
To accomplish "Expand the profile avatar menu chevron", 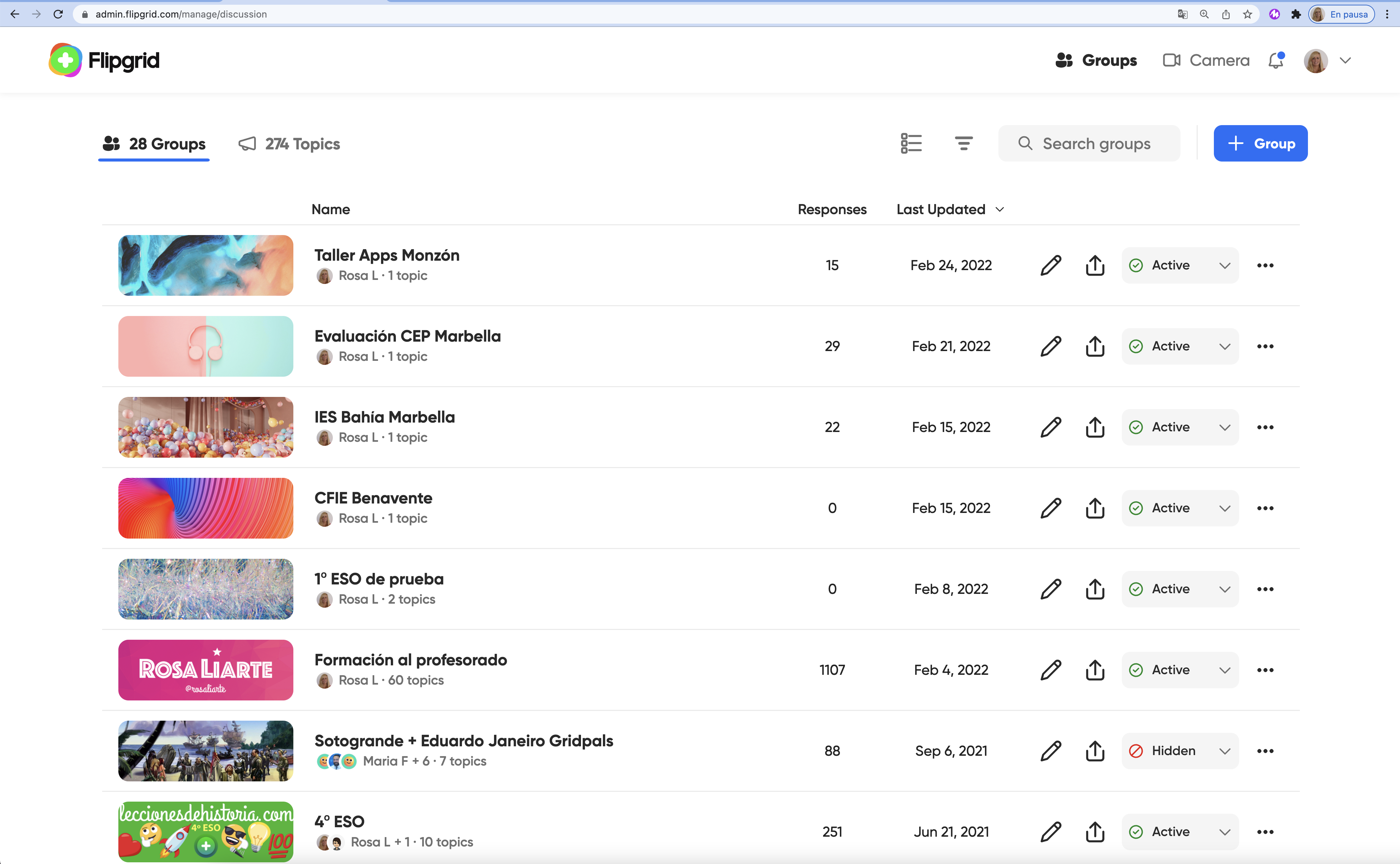I will point(1345,61).
